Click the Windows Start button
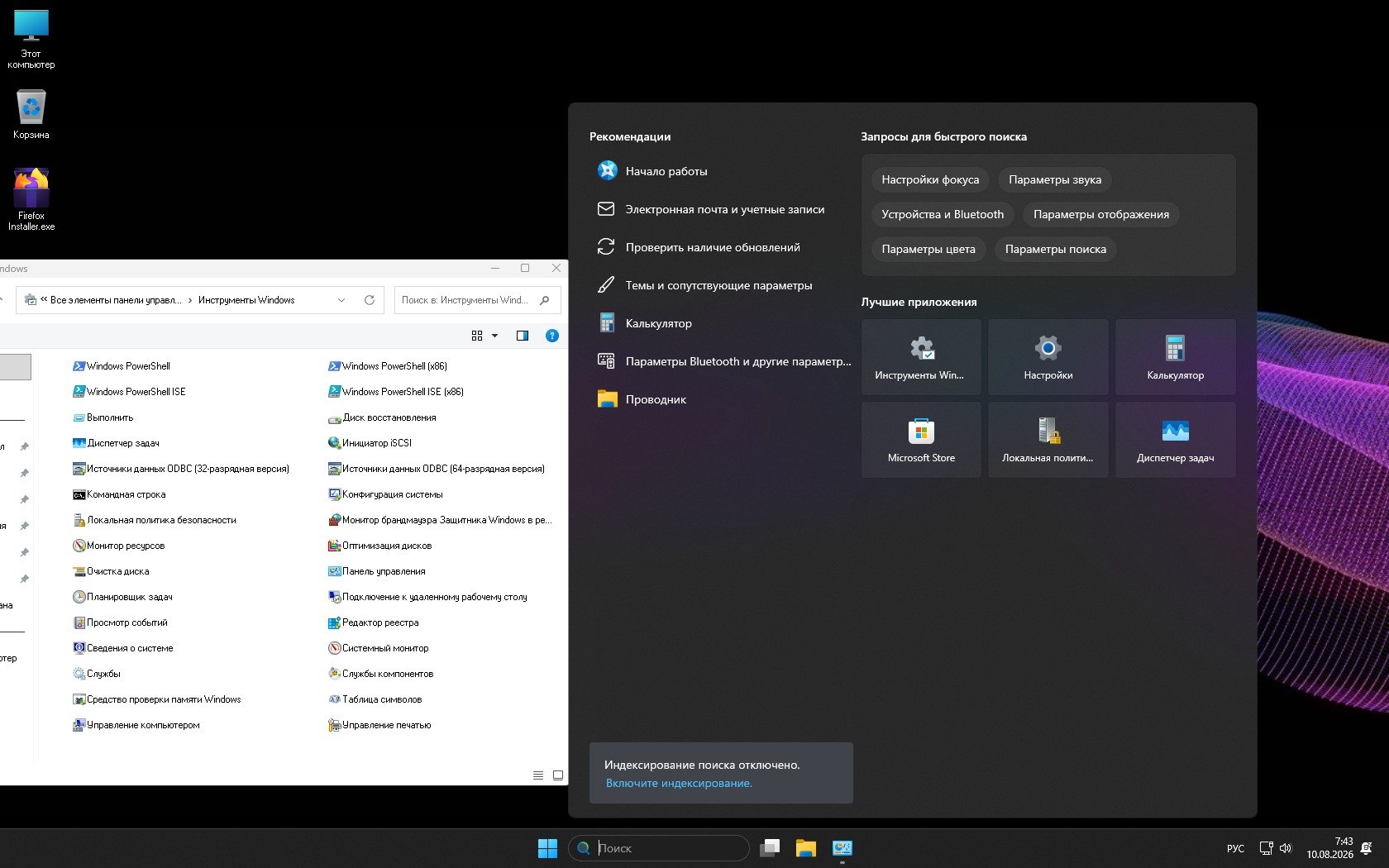Screen dimensions: 1389x868 547,848
